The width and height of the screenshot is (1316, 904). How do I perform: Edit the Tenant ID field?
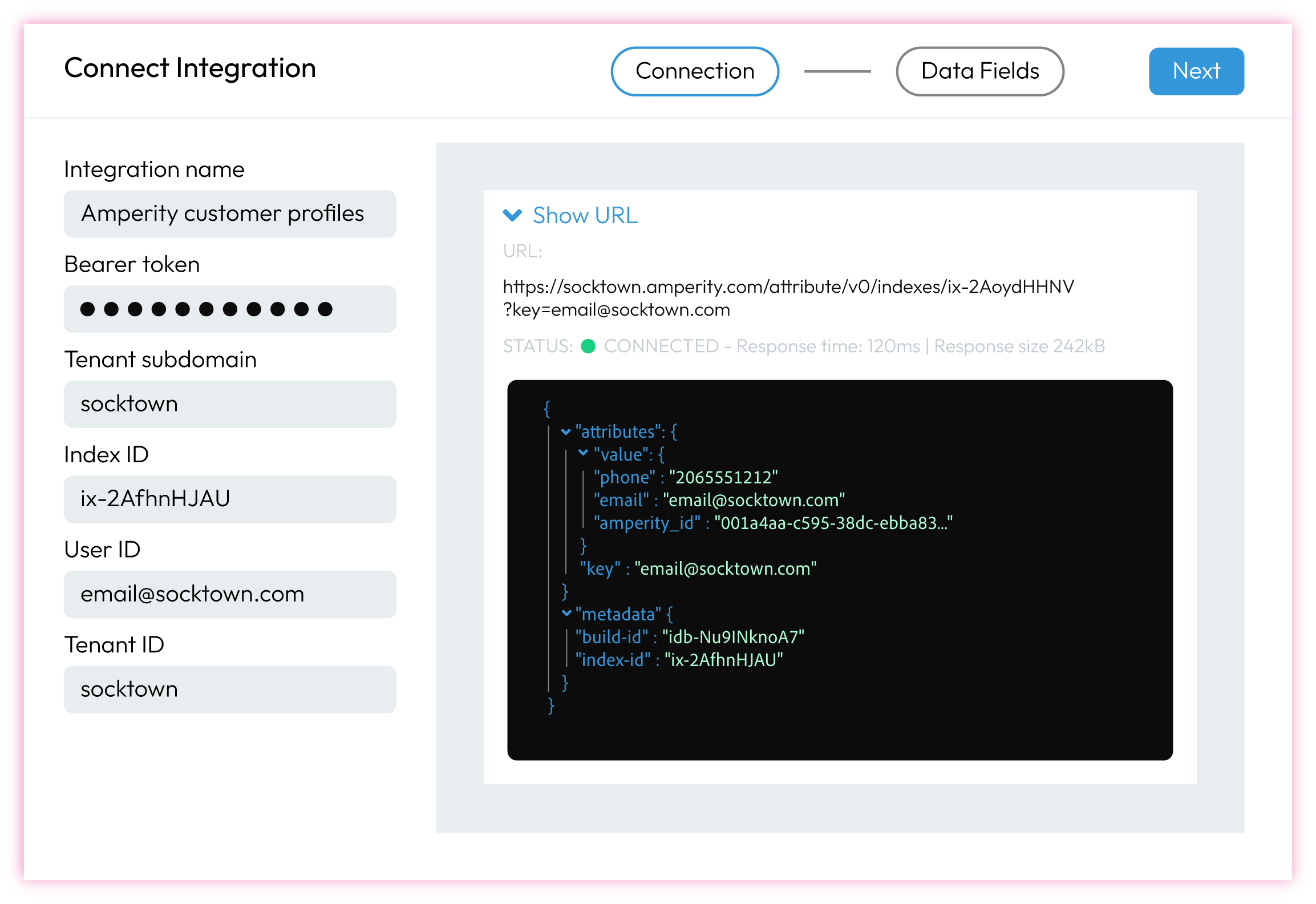(230, 689)
